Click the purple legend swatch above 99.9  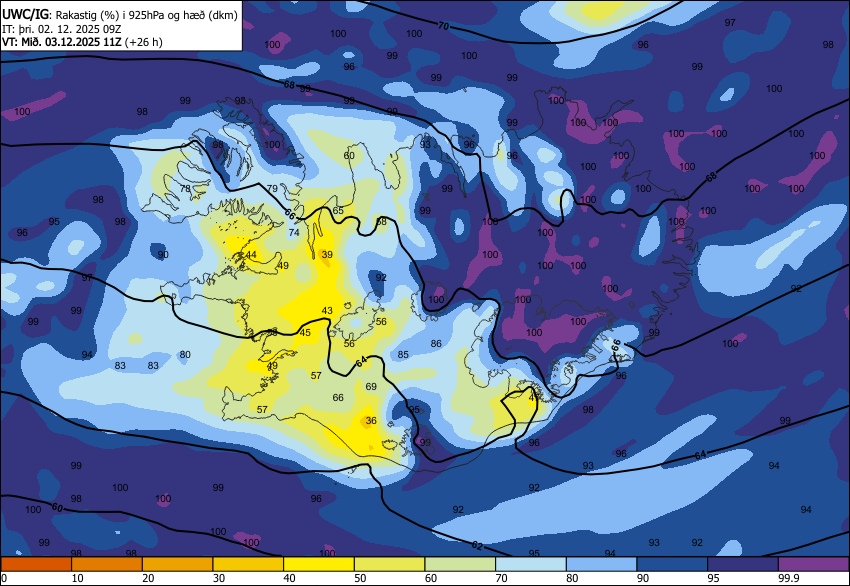(x=814, y=564)
